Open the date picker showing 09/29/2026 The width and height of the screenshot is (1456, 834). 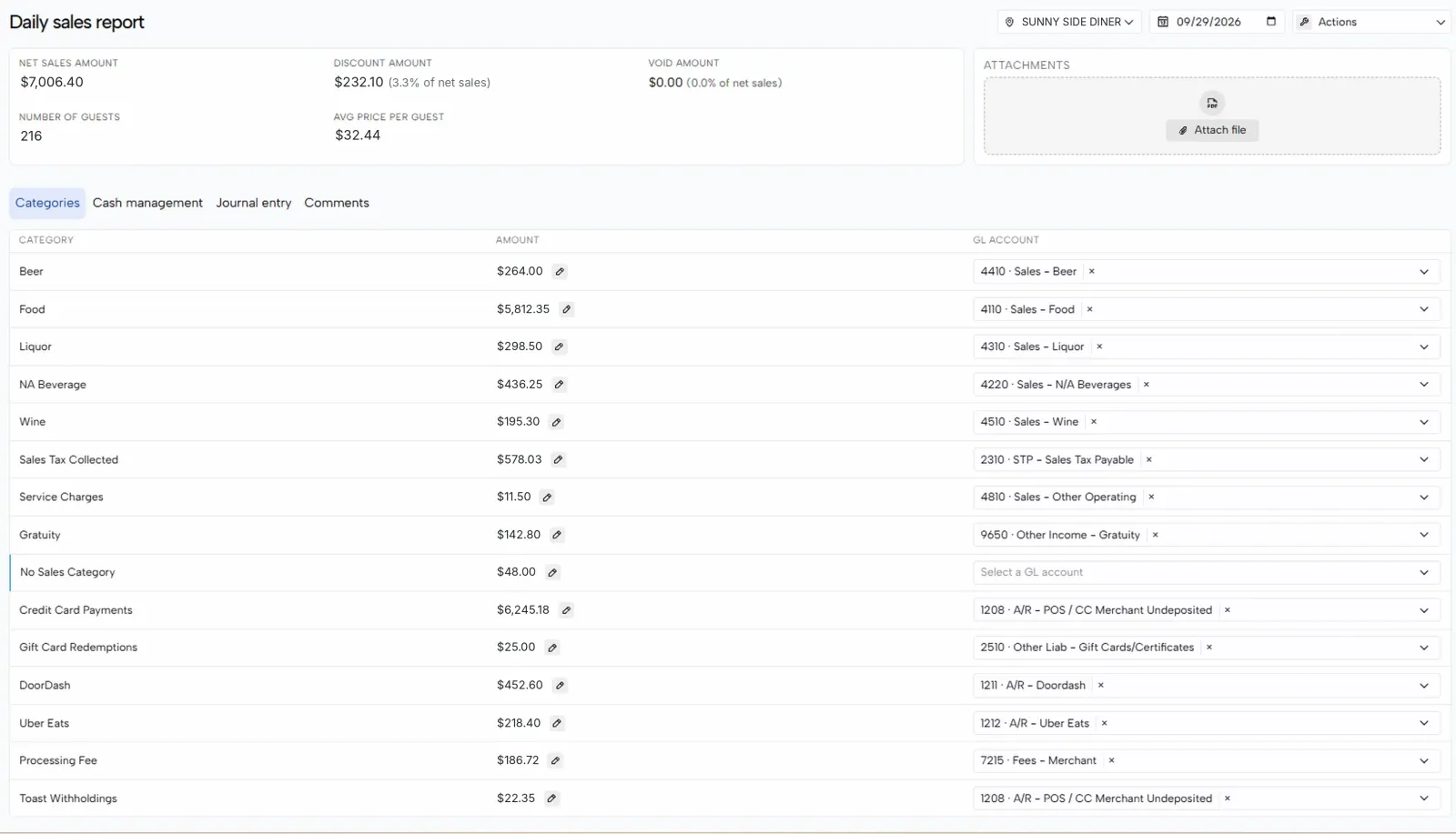[1217, 22]
